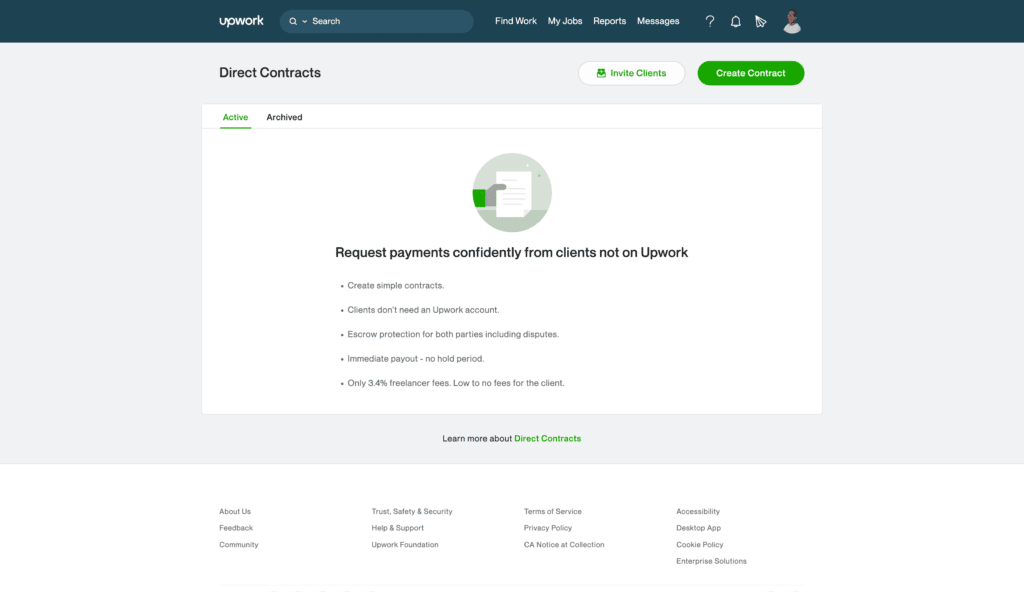Screen dimensions: 1024x592
Task: Click 'Clients don't need an Upwork account.' text
Action: click(x=423, y=310)
